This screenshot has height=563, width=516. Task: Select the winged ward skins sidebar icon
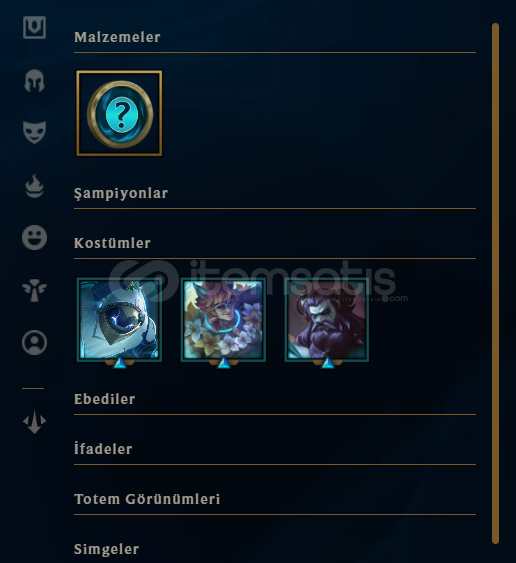click(34, 290)
